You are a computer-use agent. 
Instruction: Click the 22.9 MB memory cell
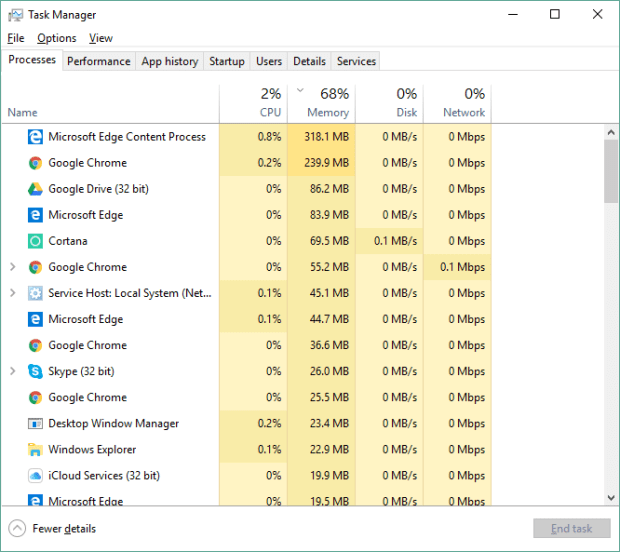(x=321, y=450)
